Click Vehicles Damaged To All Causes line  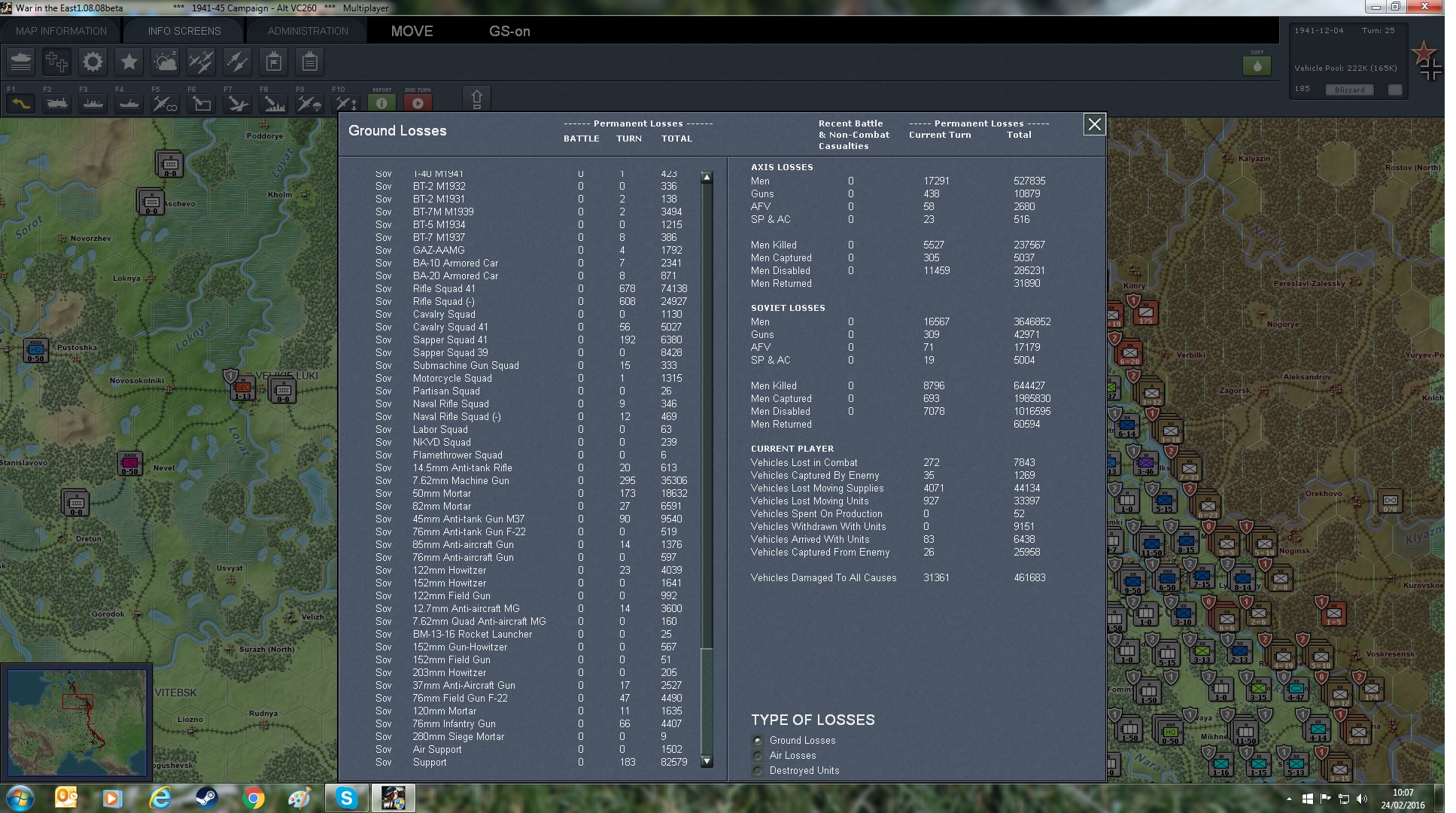coord(898,577)
